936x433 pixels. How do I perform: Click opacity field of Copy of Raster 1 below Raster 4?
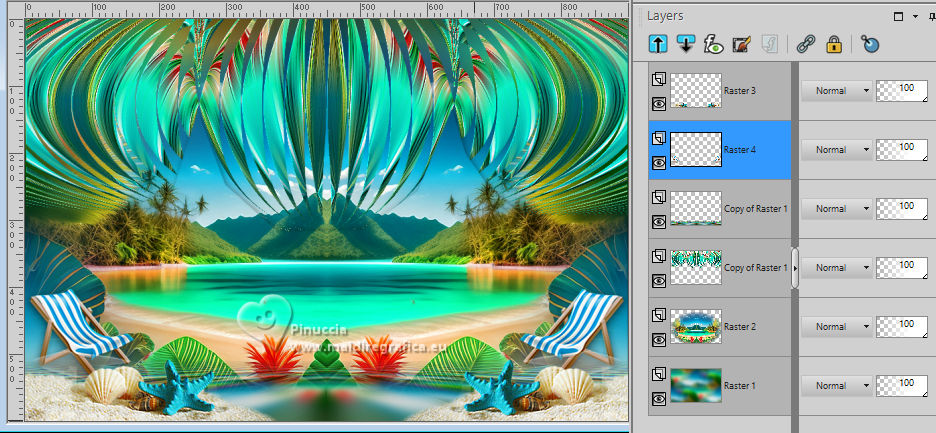point(902,209)
